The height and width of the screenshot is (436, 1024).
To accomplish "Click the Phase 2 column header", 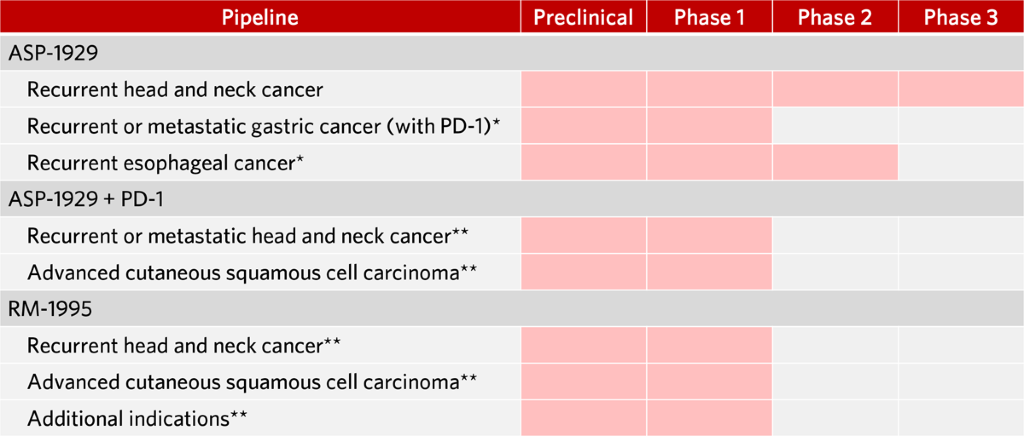I will coord(835,18).
